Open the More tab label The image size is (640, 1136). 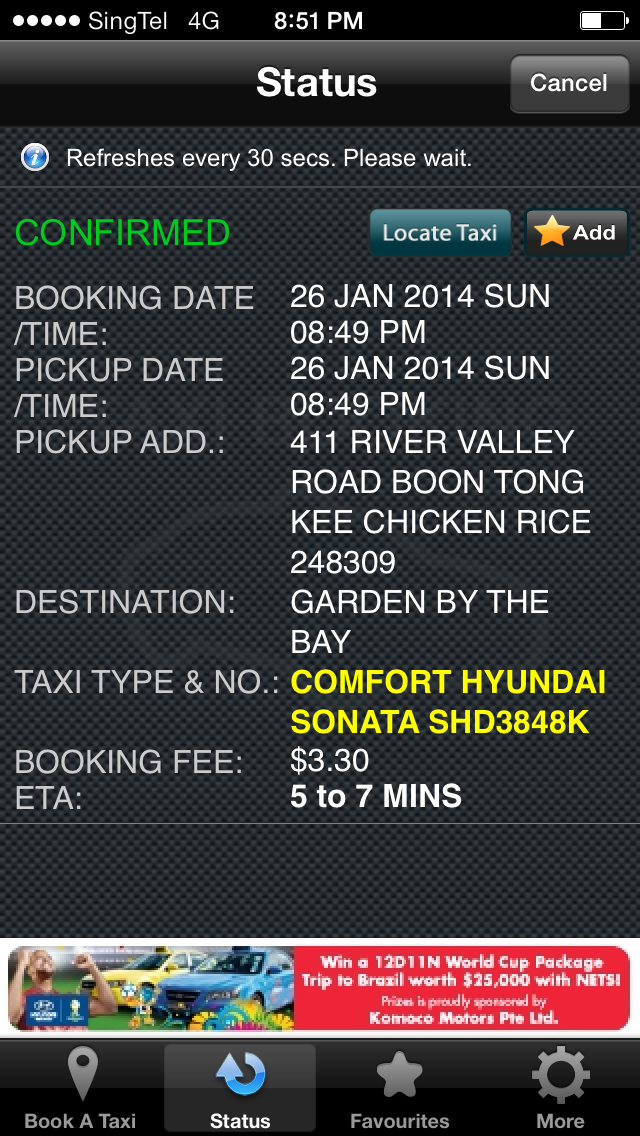560,1121
